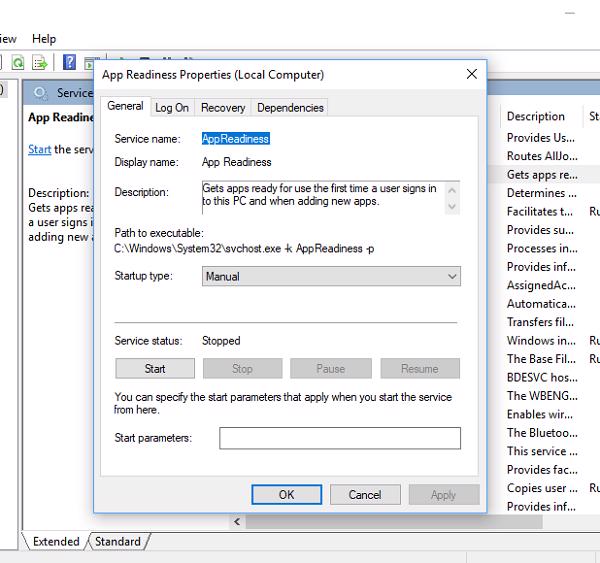Click OK to confirm properties
This screenshot has width=600, height=563.
pyautogui.click(x=286, y=494)
